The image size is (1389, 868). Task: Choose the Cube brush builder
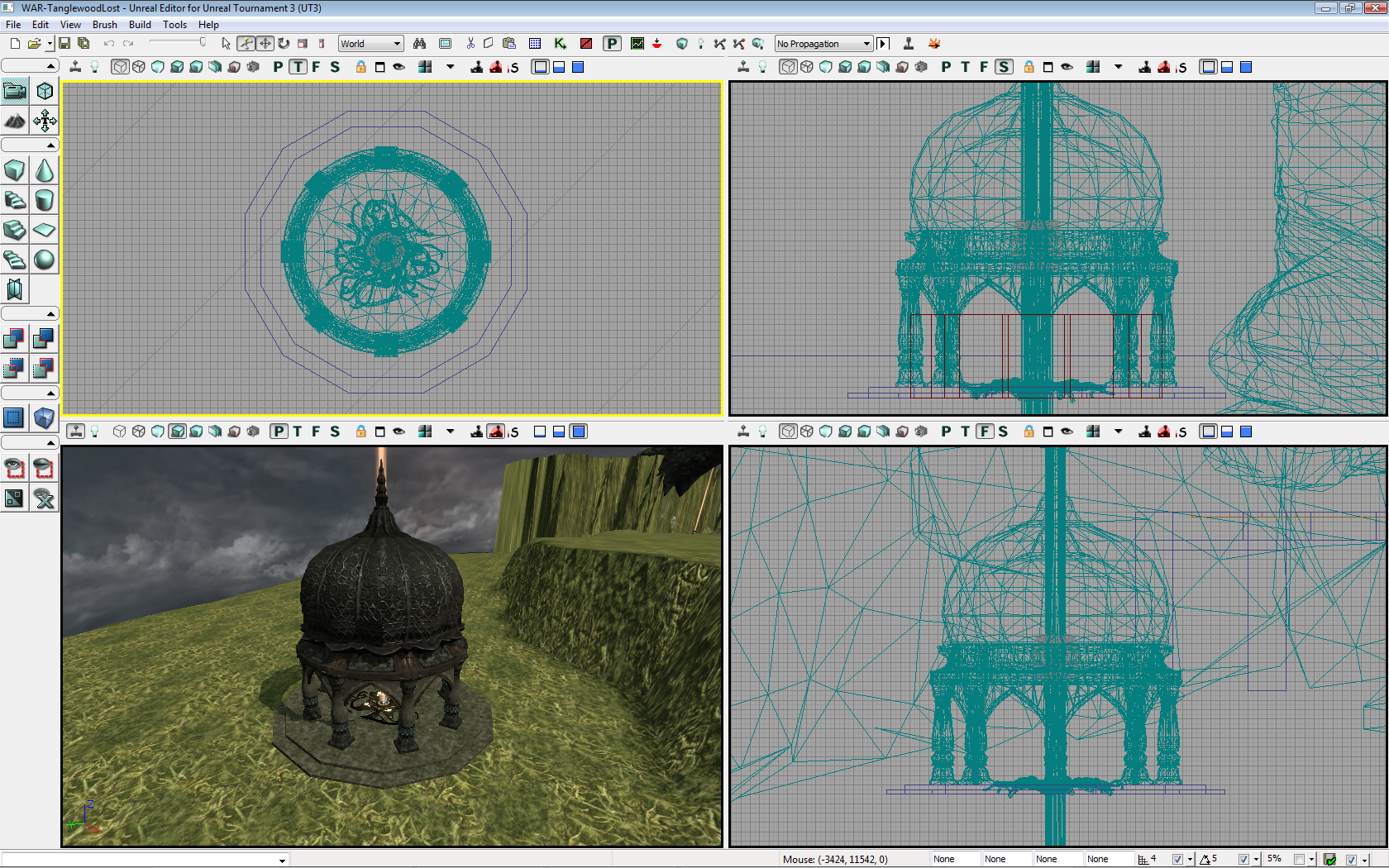(x=15, y=170)
